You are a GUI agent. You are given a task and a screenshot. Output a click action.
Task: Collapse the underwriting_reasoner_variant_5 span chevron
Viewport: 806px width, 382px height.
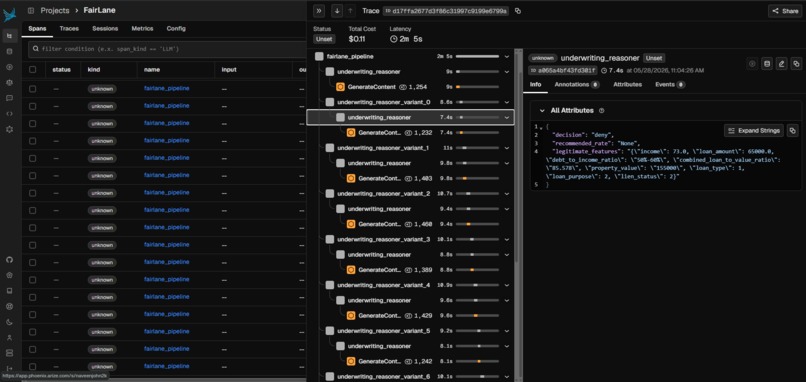point(507,331)
